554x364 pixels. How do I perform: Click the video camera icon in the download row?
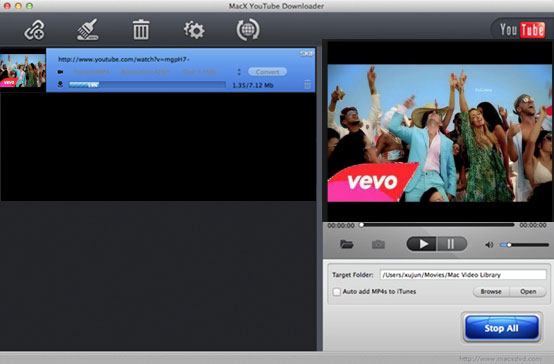click(60, 72)
